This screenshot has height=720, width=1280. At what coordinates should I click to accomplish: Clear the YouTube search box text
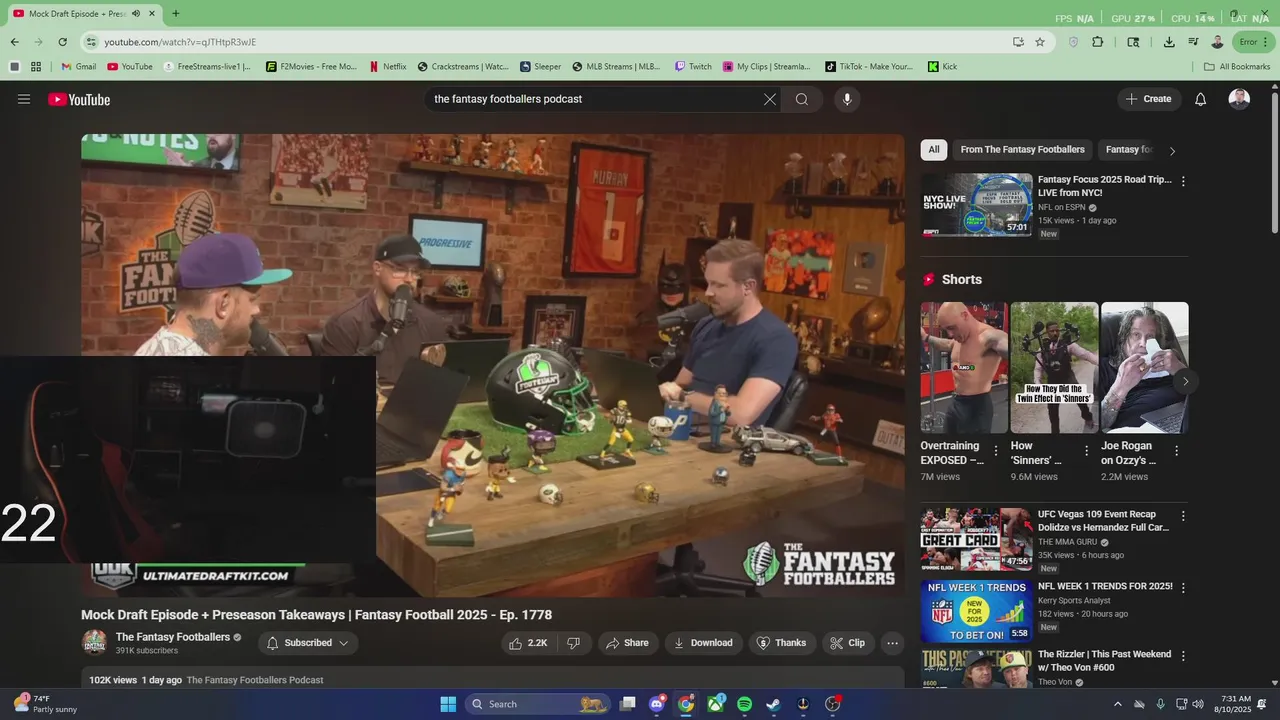770,99
